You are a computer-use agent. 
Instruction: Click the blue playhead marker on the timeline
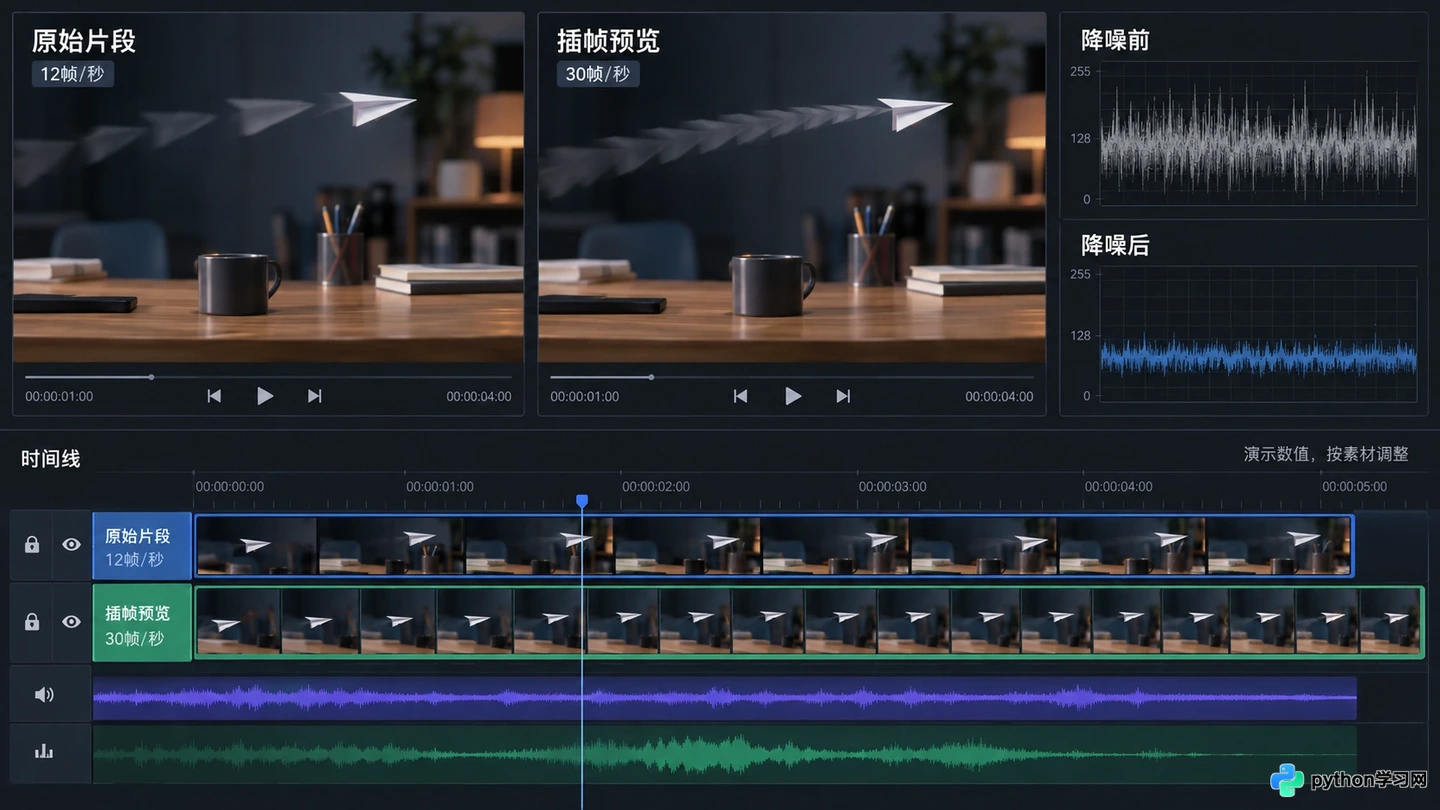coord(582,500)
